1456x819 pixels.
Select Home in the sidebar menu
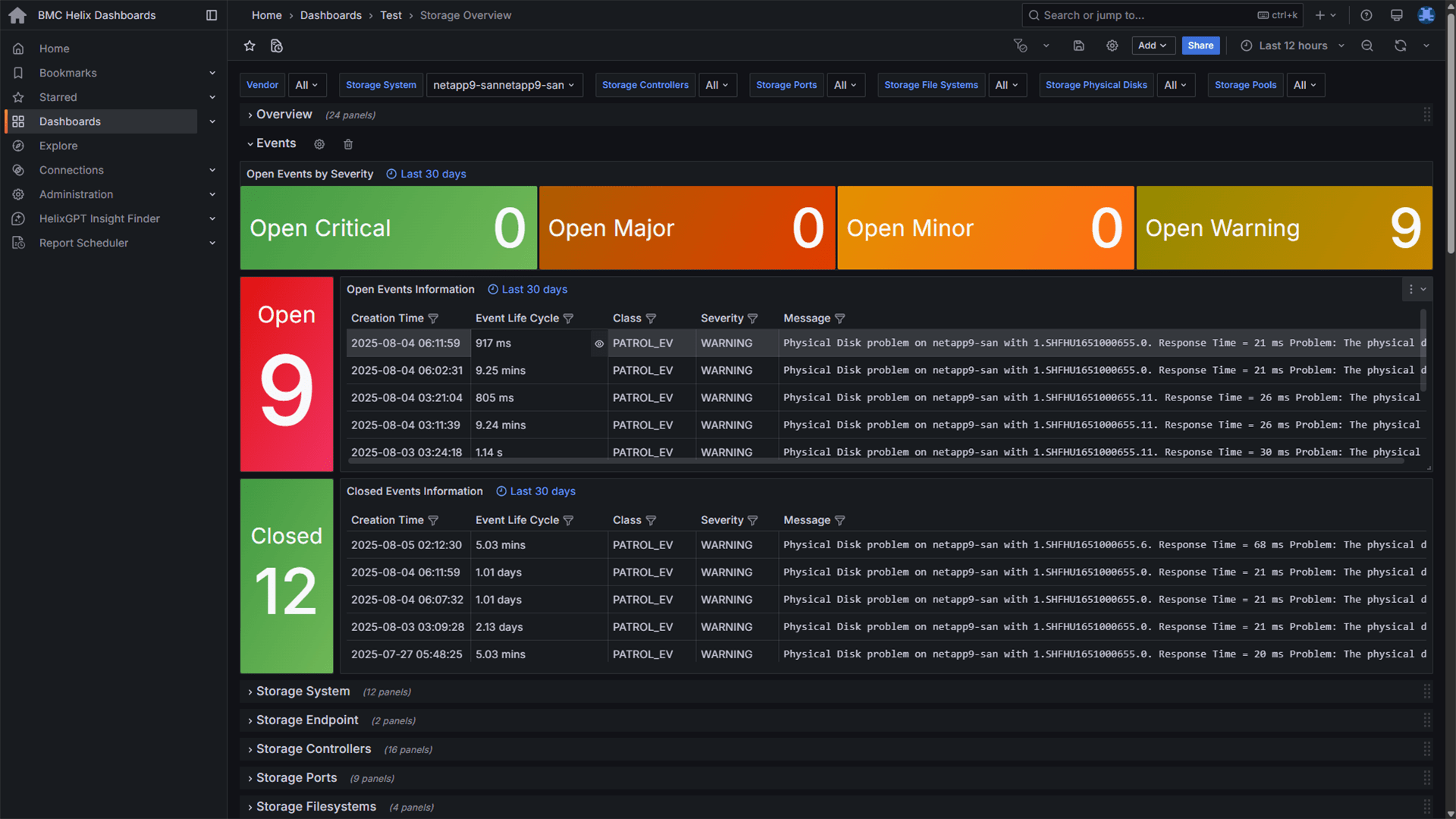[x=54, y=49]
